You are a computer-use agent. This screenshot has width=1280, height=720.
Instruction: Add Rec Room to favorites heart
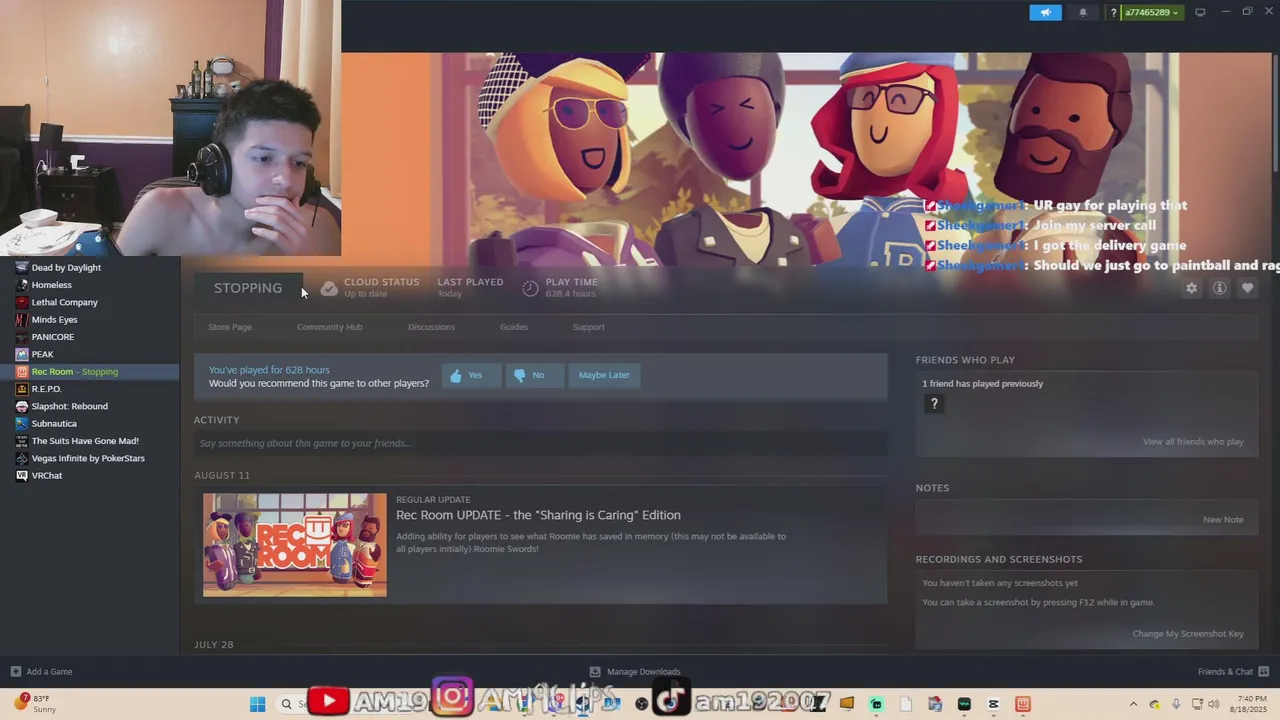(x=1247, y=288)
